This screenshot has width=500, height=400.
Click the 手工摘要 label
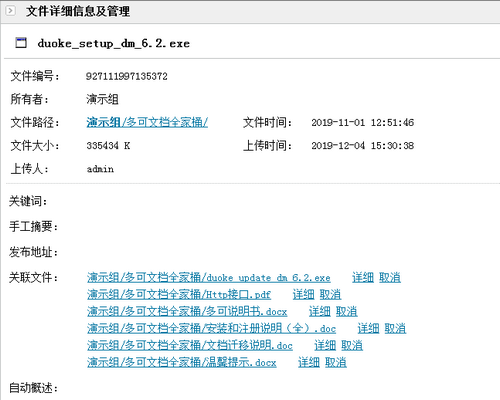(33, 227)
